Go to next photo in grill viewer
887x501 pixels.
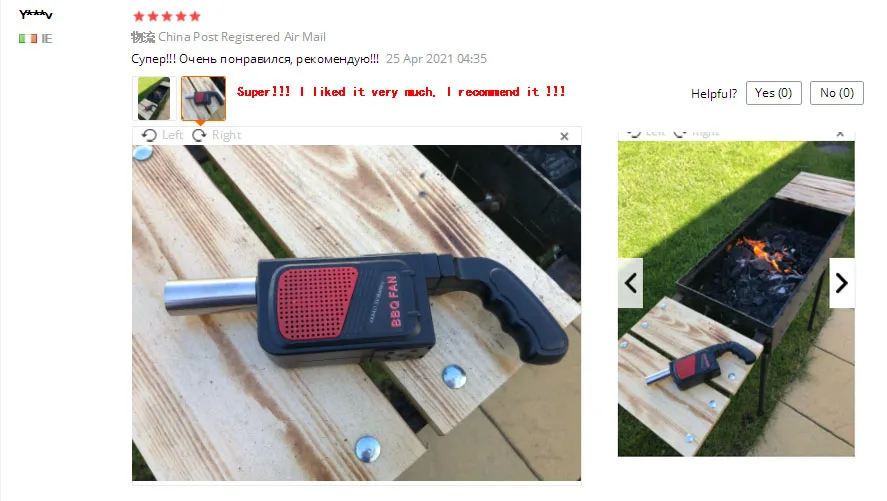click(842, 283)
